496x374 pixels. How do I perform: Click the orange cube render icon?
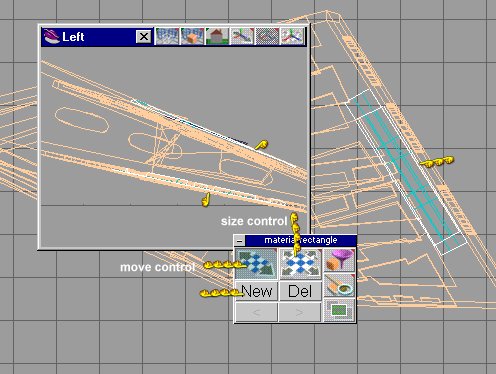point(192,36)
